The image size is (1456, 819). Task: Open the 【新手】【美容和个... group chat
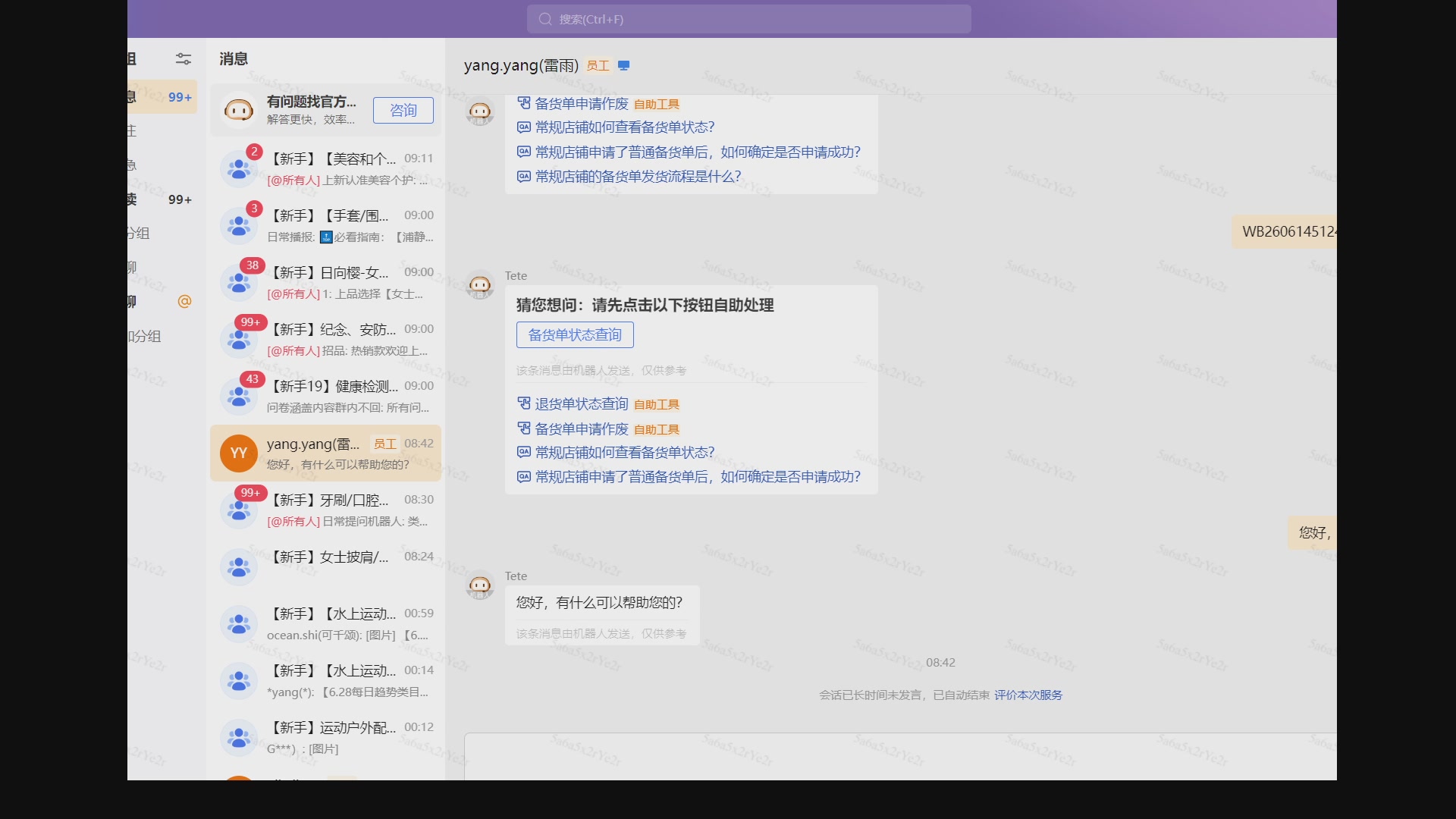[325, 168]
